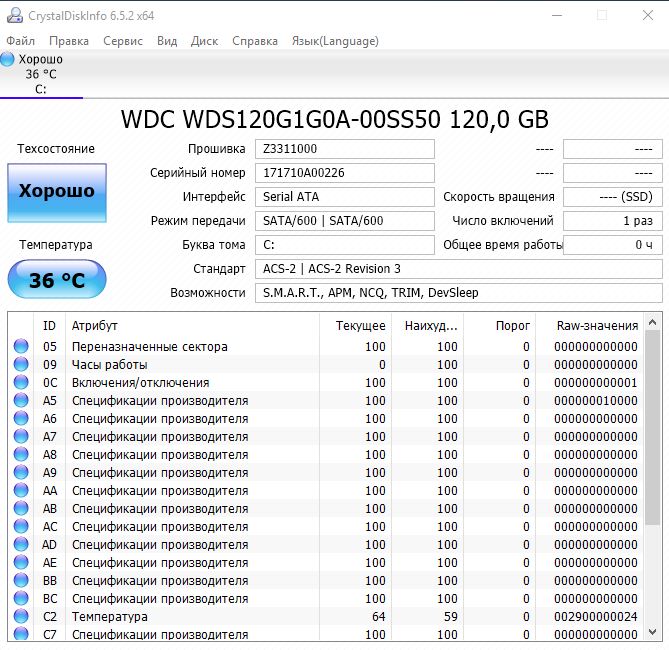
Task: Click raw value 000000000001 in row 0C
Action: [596, 382]
